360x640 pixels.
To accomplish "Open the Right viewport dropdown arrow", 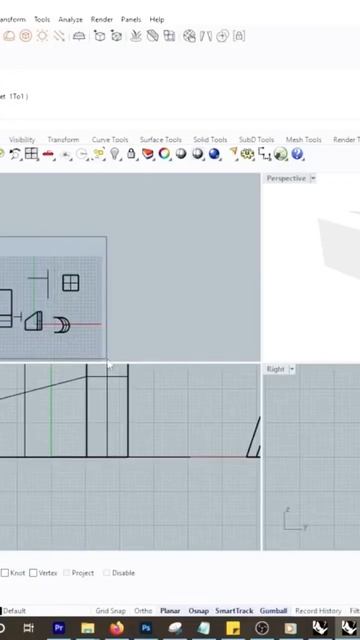I will [x=292, y=369].
